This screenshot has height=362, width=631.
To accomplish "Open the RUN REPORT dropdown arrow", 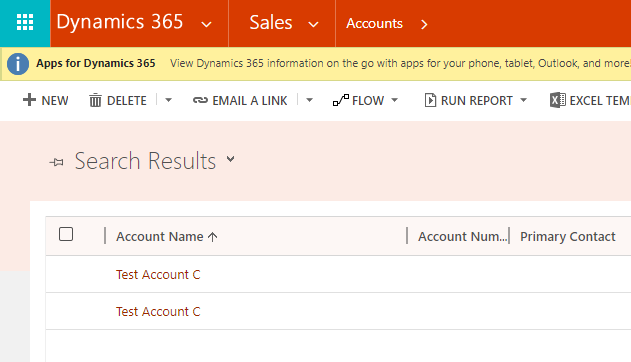I will coord(524,100).
